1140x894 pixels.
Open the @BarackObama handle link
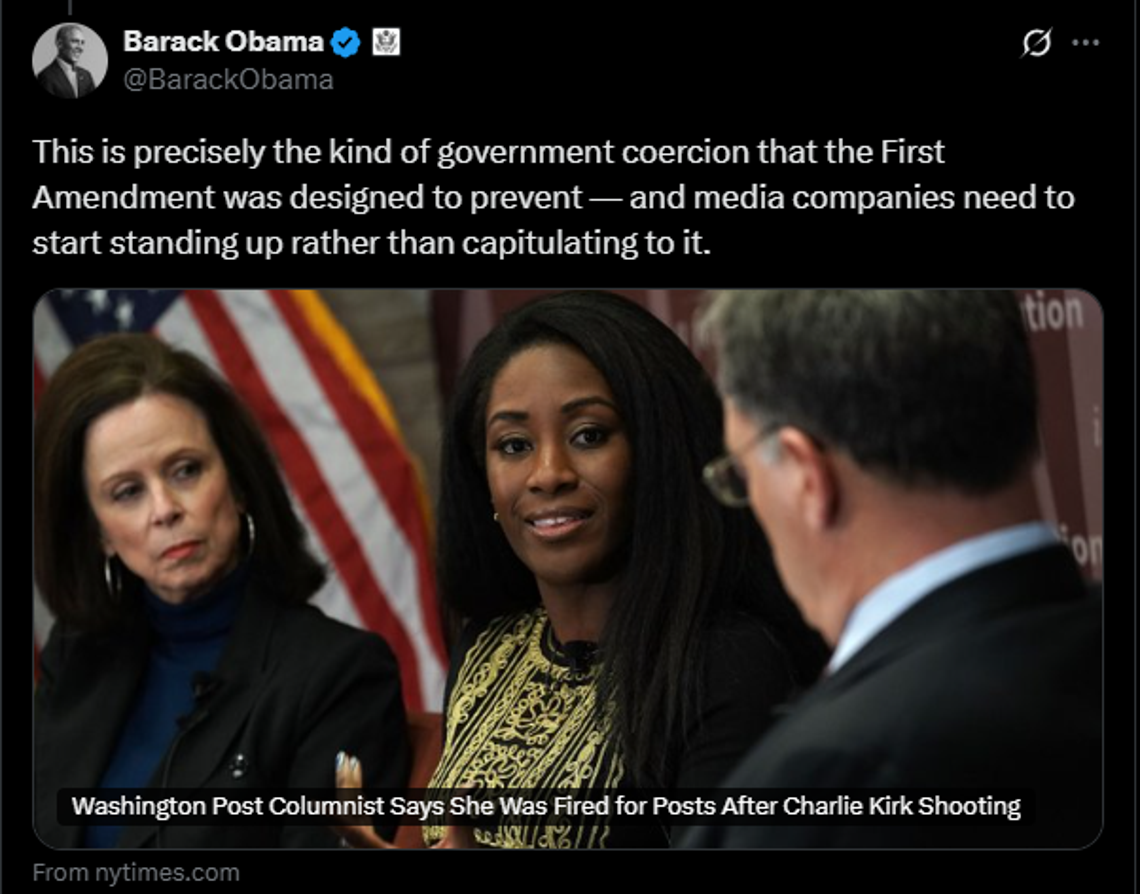(x=228, y=79)
